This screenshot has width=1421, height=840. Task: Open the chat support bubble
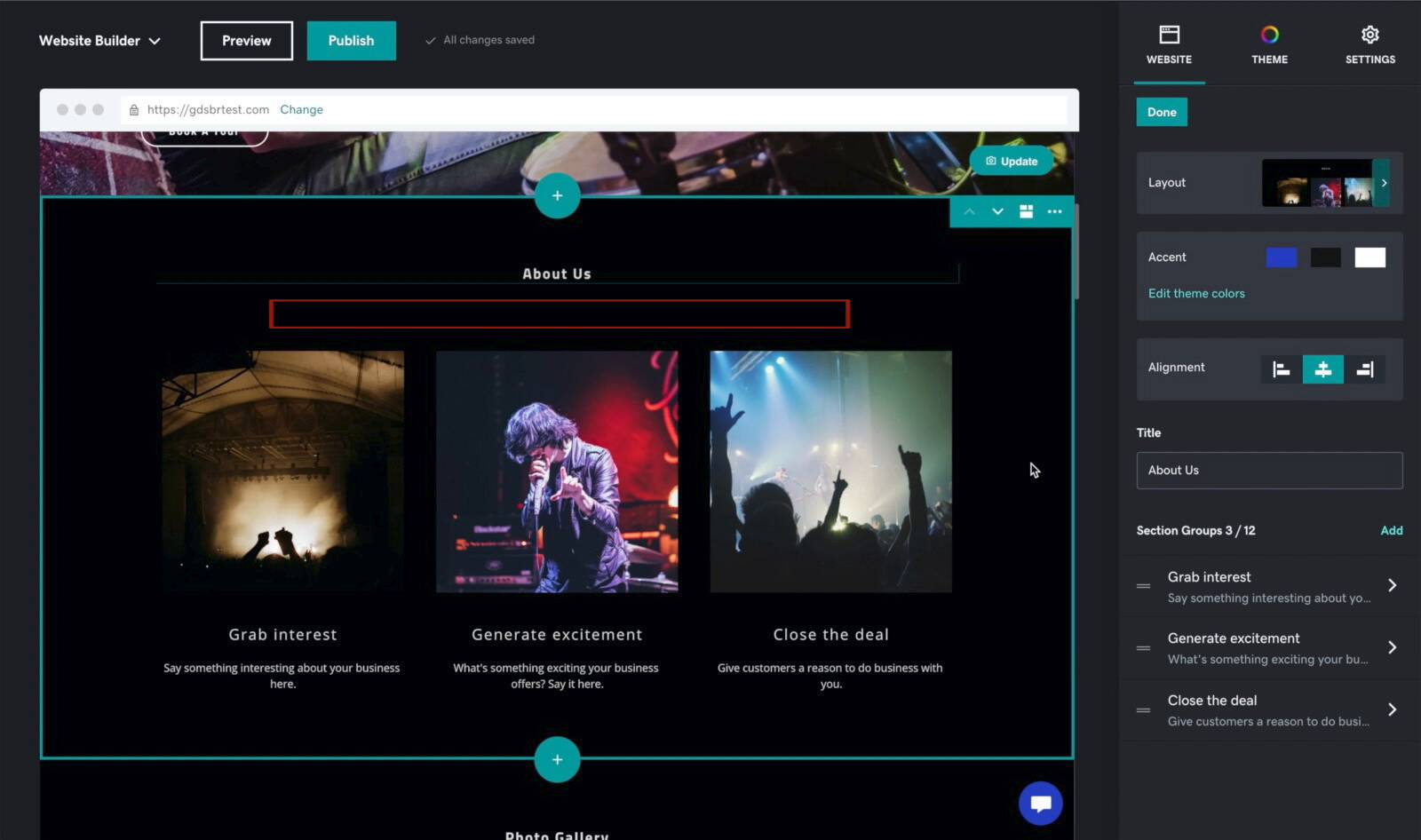(1040, 804)
